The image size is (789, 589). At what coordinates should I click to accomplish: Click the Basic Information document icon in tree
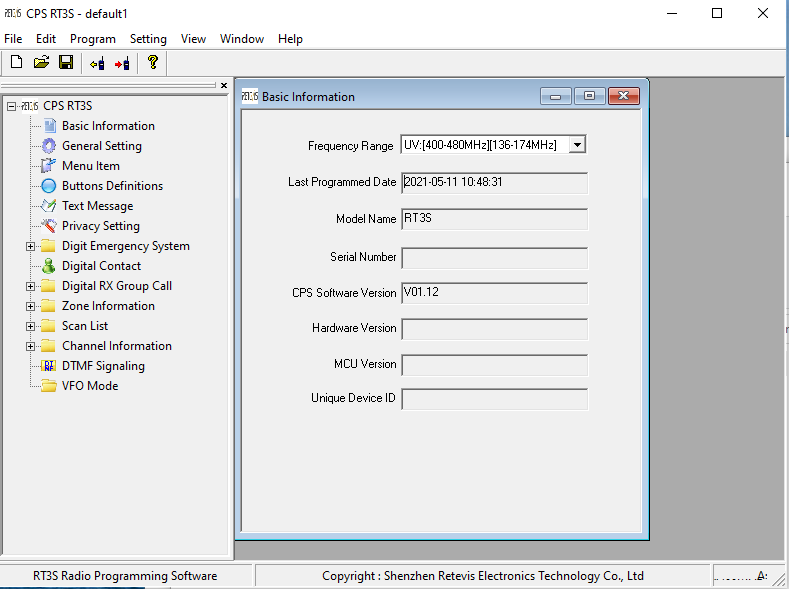pos(49,126)
